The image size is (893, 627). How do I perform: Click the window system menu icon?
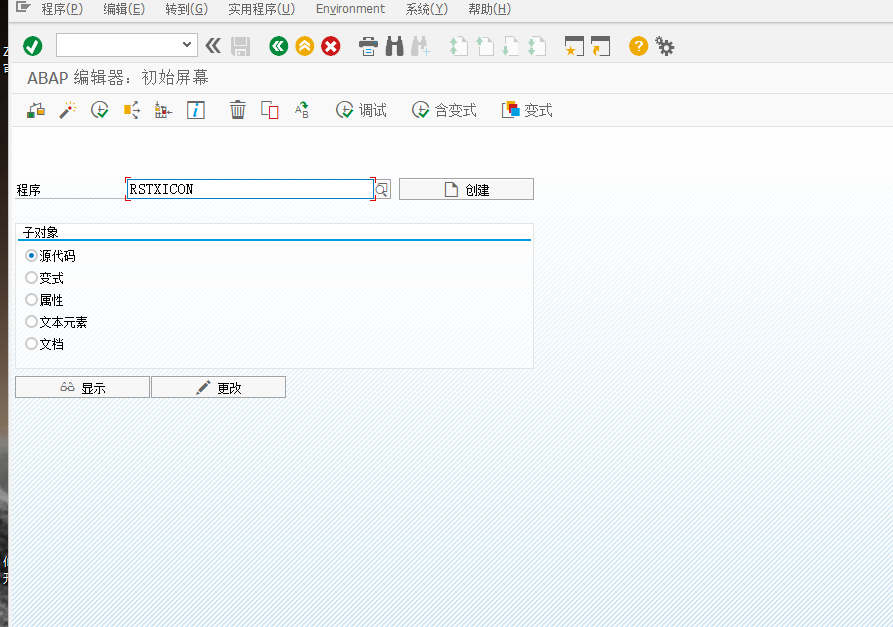coord(23,7)
